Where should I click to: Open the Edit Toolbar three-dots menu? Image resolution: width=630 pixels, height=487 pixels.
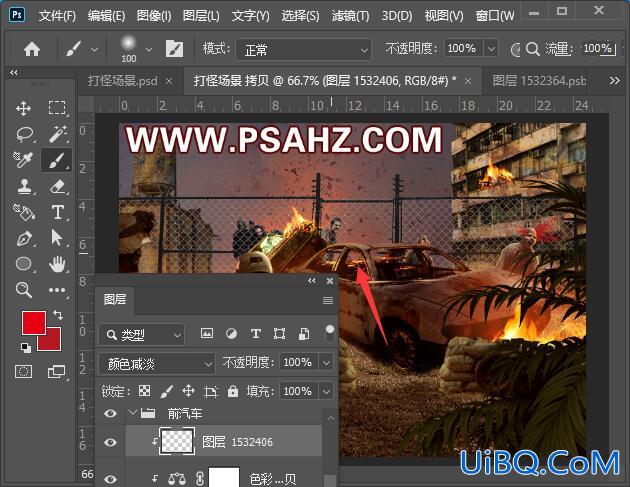[x=57, y=290]
